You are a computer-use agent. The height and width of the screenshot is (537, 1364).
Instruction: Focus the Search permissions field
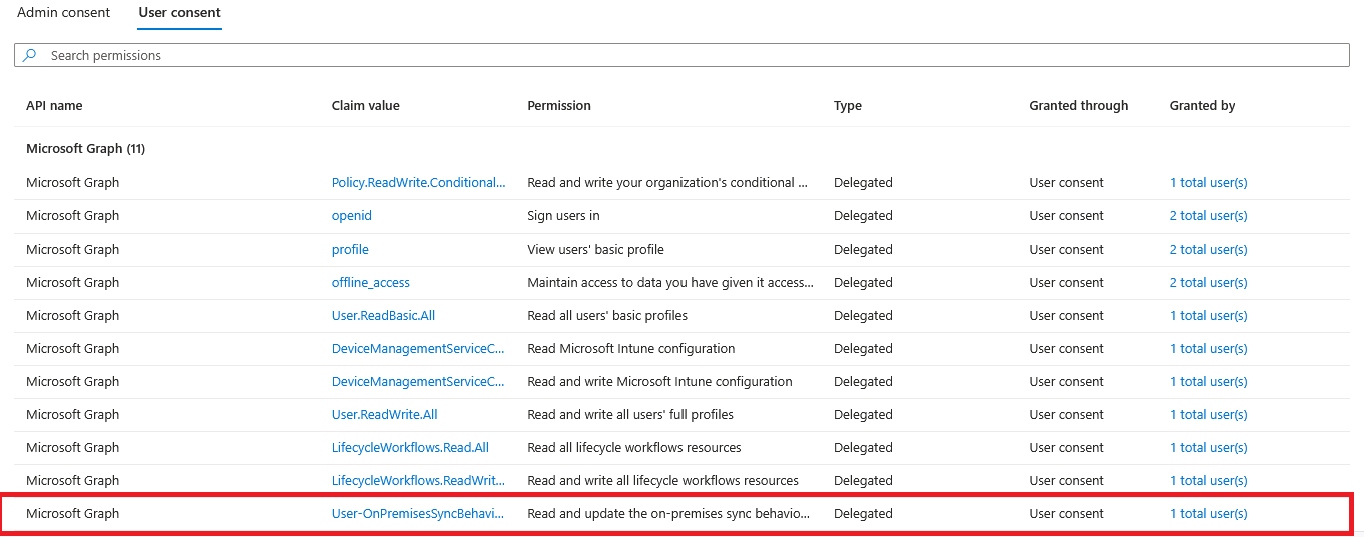tap(682, 55)
